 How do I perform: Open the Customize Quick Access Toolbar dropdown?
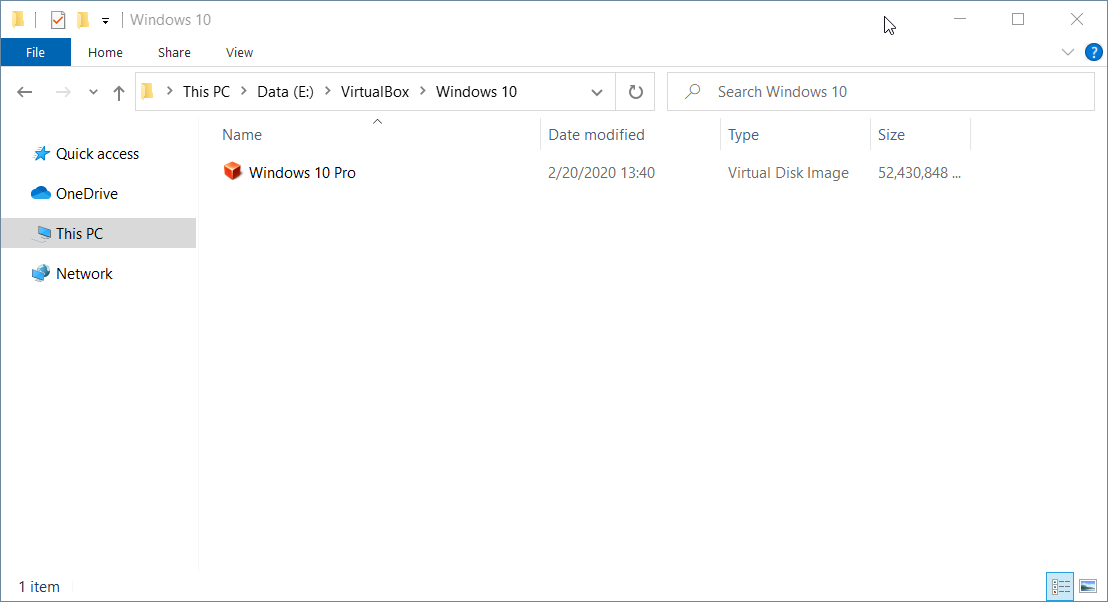click(105, 20)
